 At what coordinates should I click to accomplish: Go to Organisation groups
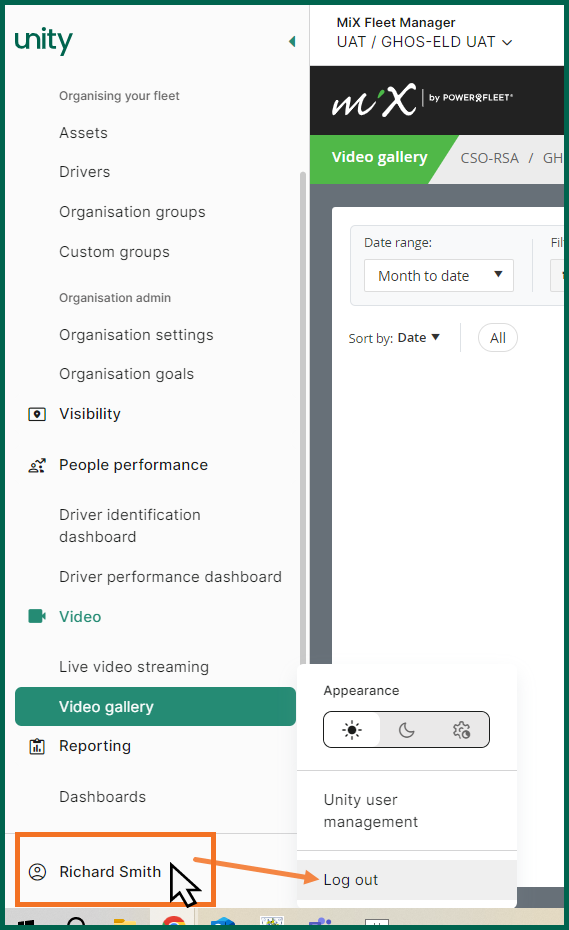coord(132,212)
